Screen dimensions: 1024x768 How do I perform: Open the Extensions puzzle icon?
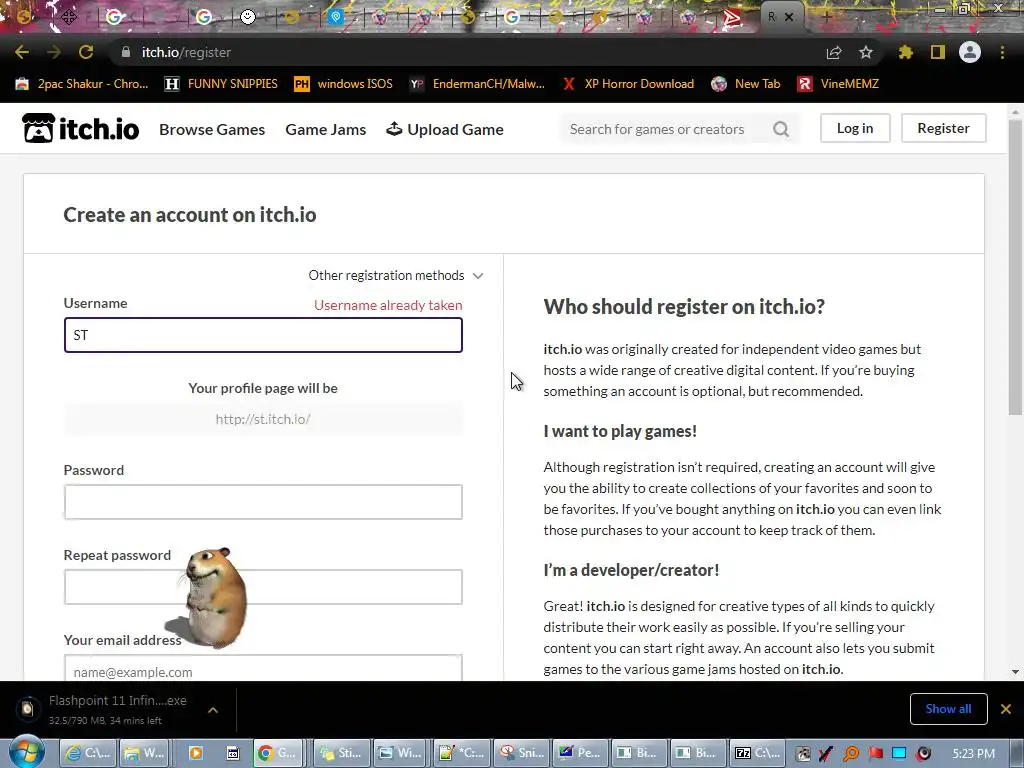click(906, 52)
